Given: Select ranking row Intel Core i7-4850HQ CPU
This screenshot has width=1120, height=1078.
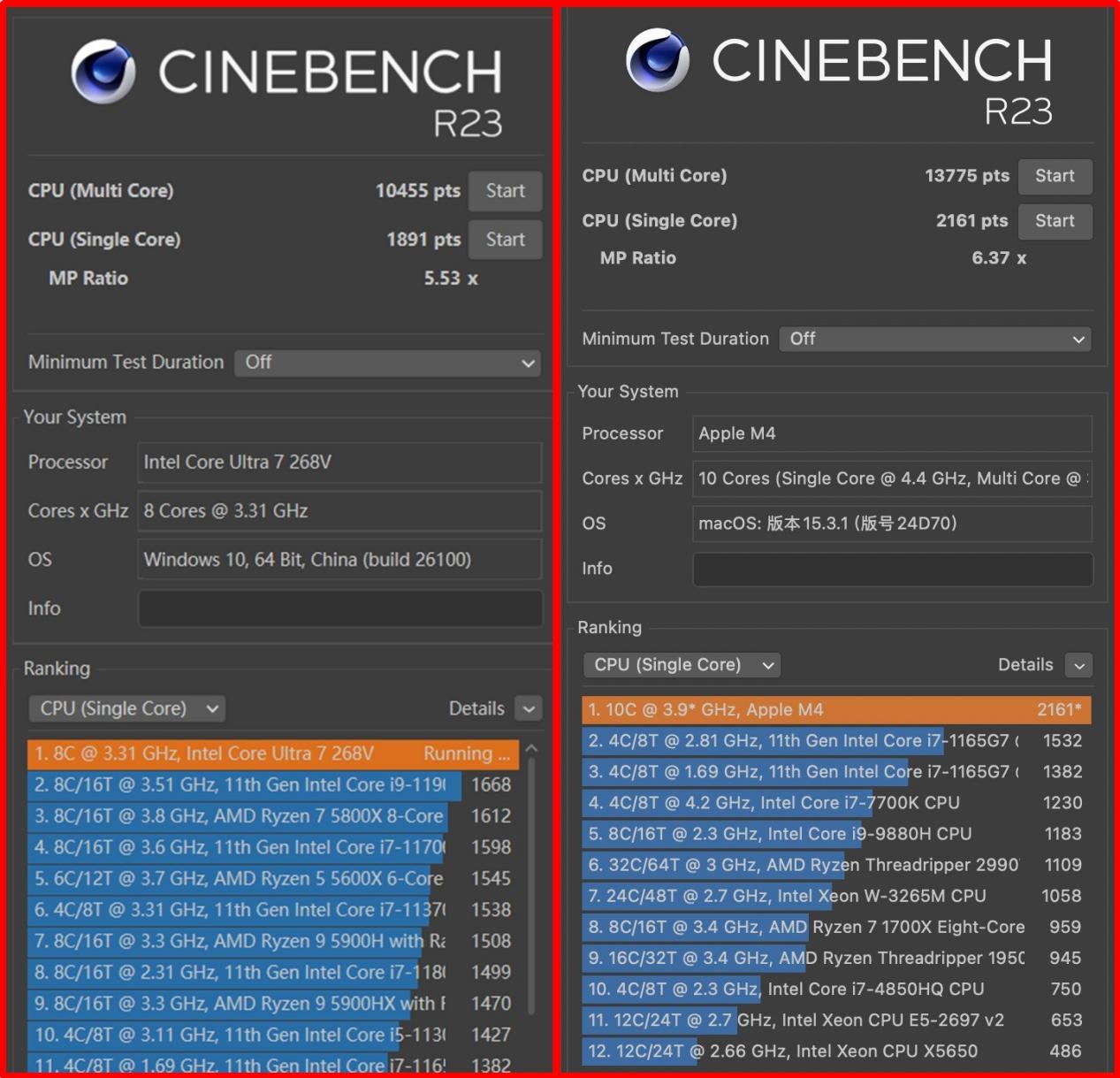Looking at the screenshot, I should pyautogui.click(x=836, y=989).
